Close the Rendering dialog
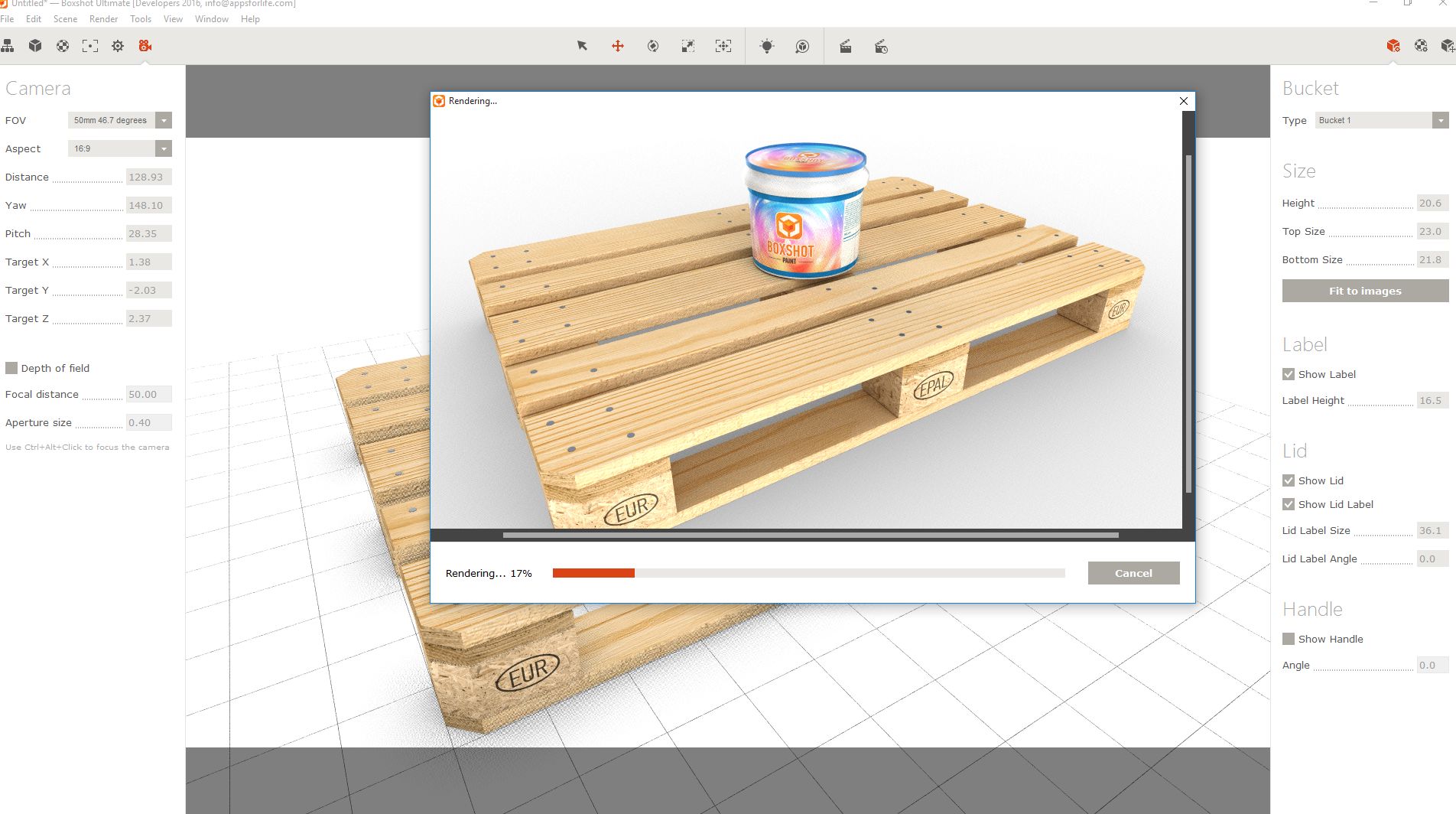This screenshot has height=814, width=1456. (x=1184, y=101)
